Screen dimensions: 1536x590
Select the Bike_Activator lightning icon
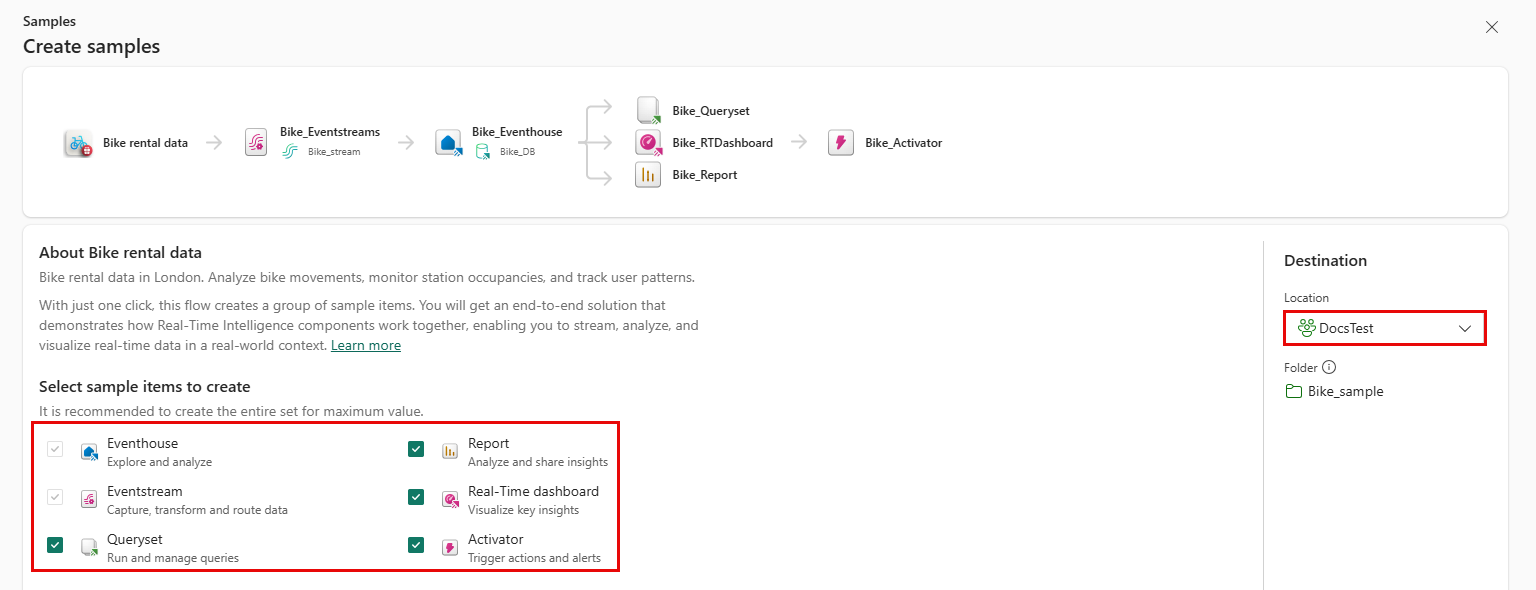(x=841, y=143)
